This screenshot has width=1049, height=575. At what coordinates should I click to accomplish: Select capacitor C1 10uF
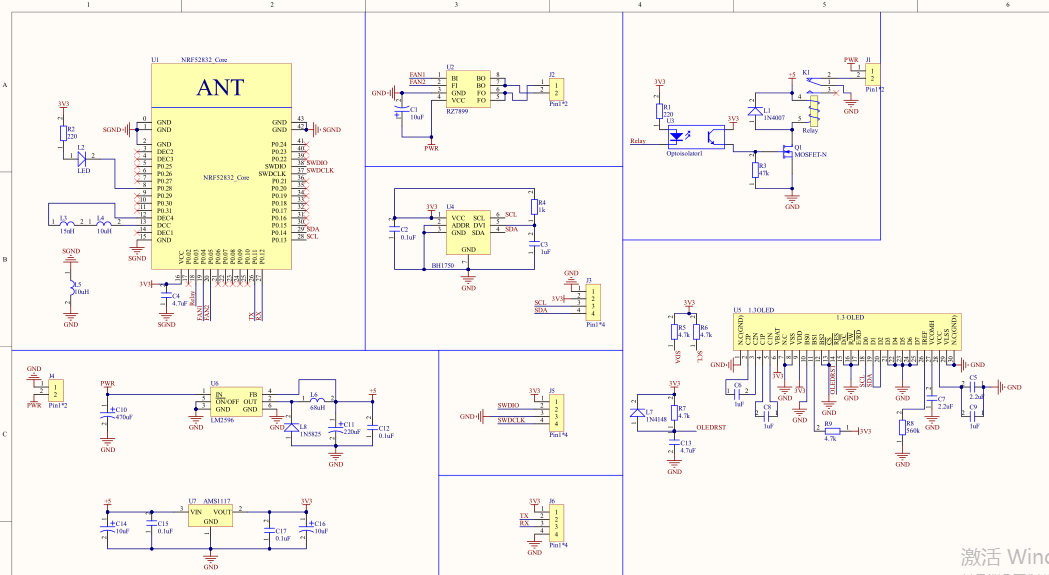(x=401, y=109)
